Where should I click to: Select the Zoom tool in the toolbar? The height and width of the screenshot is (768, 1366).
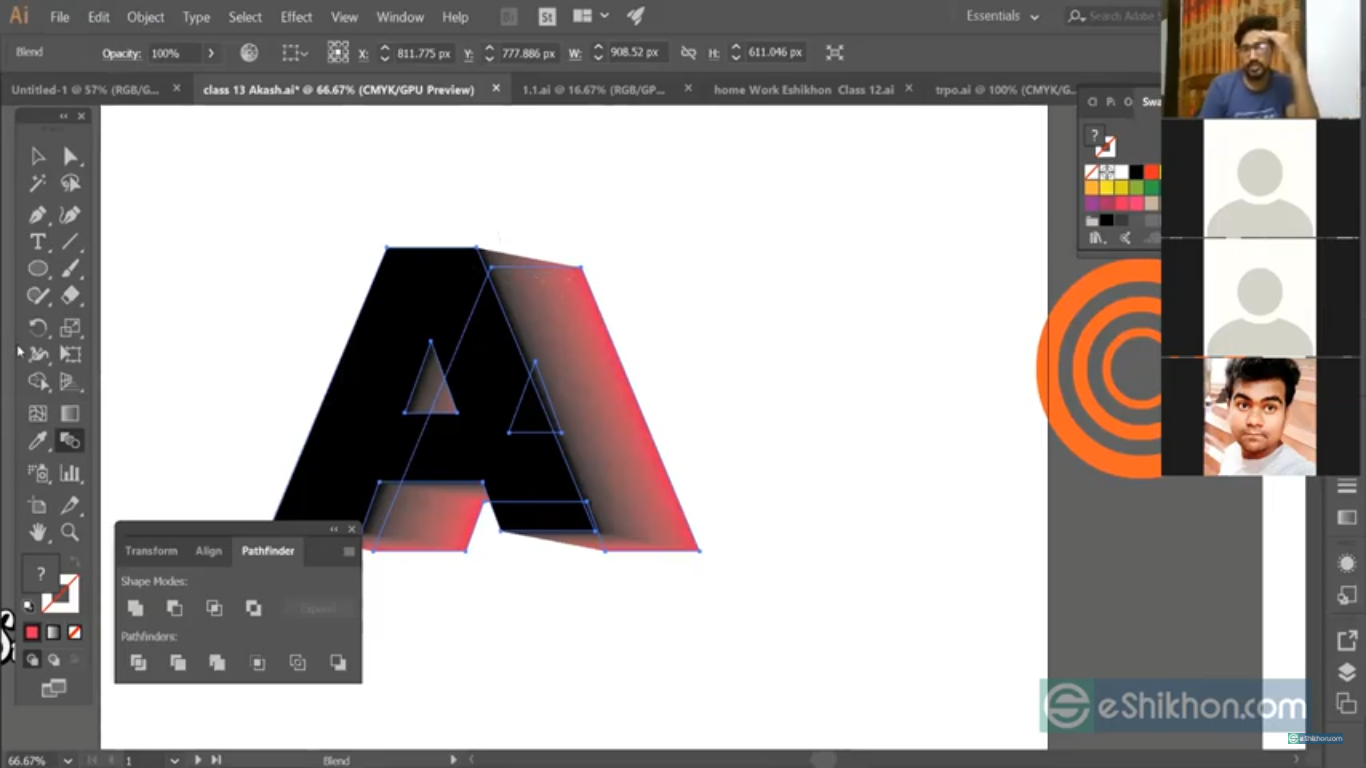pos(71,532)
